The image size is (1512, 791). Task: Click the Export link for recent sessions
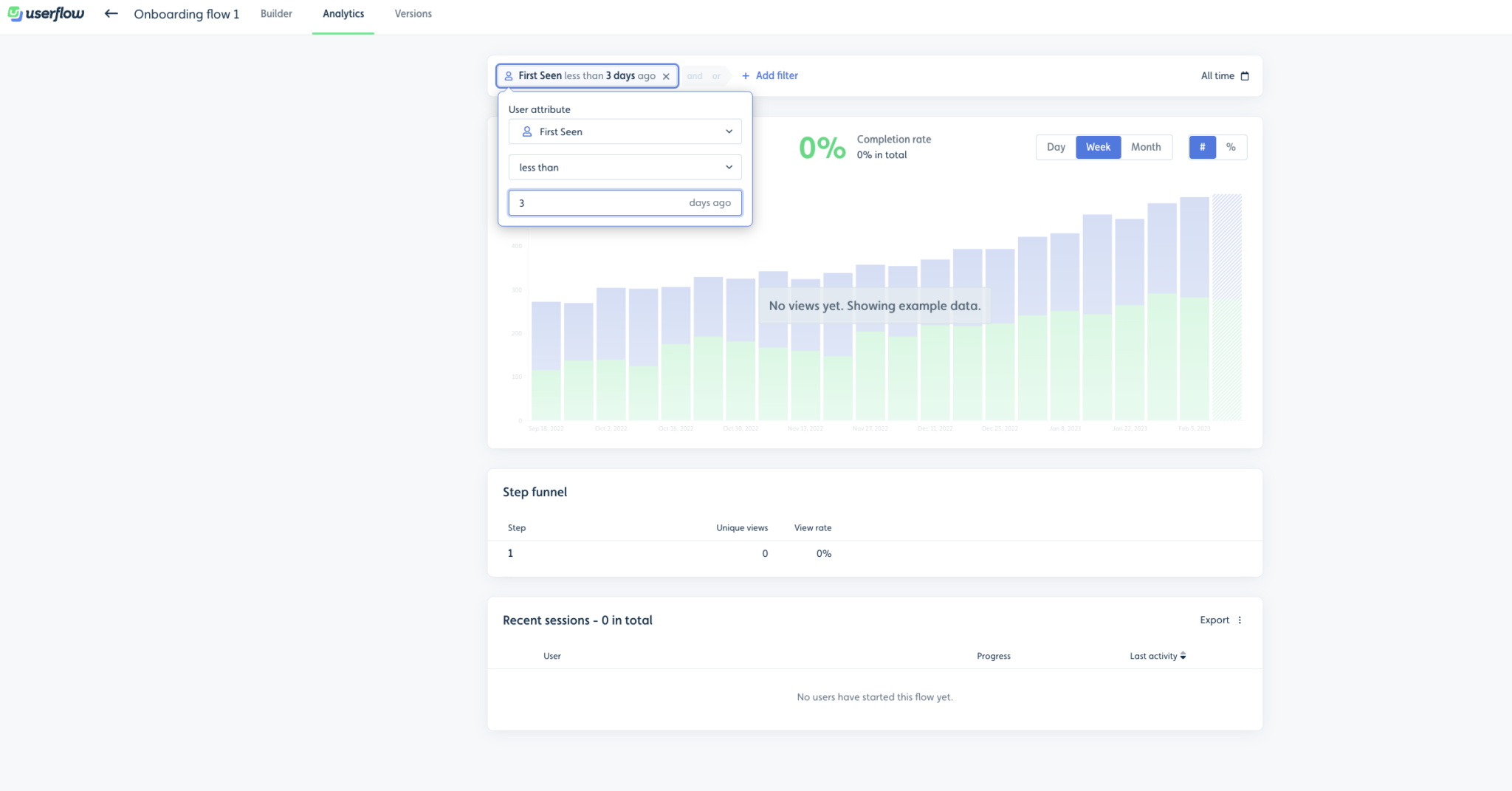coord(1214,620)
